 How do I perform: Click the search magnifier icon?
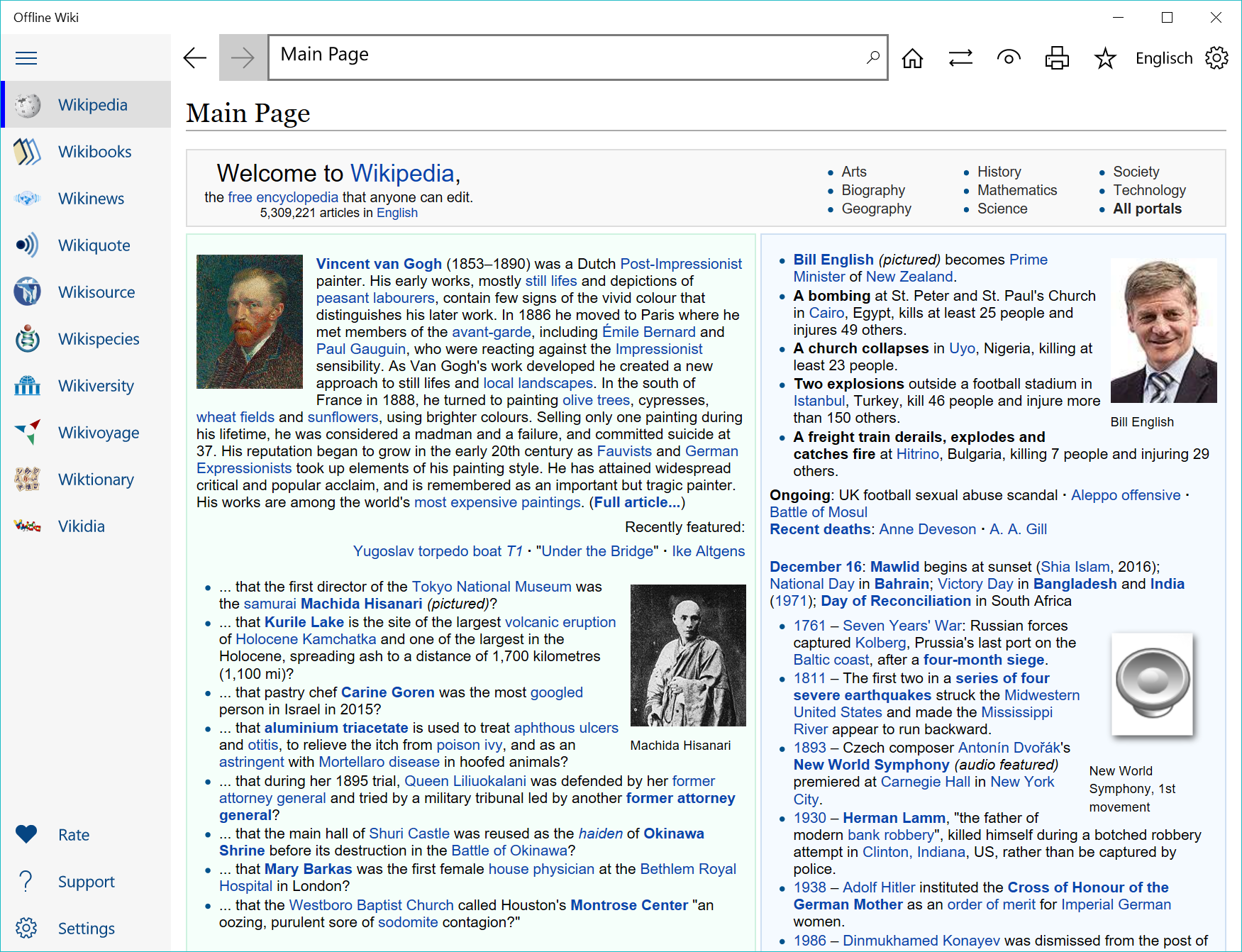(x=873, y=57)
